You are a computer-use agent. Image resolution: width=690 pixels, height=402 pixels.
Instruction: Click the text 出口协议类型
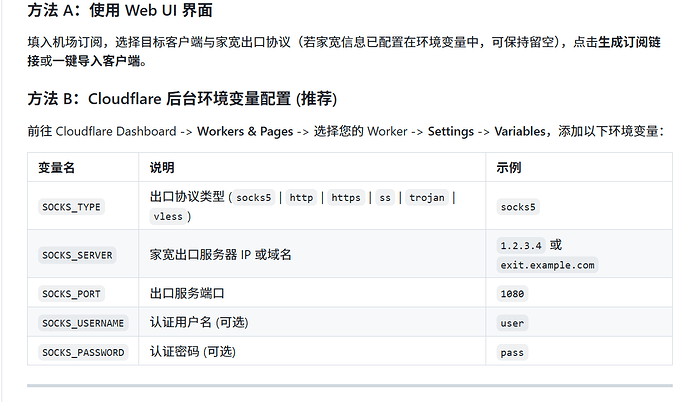pos(187,197)
